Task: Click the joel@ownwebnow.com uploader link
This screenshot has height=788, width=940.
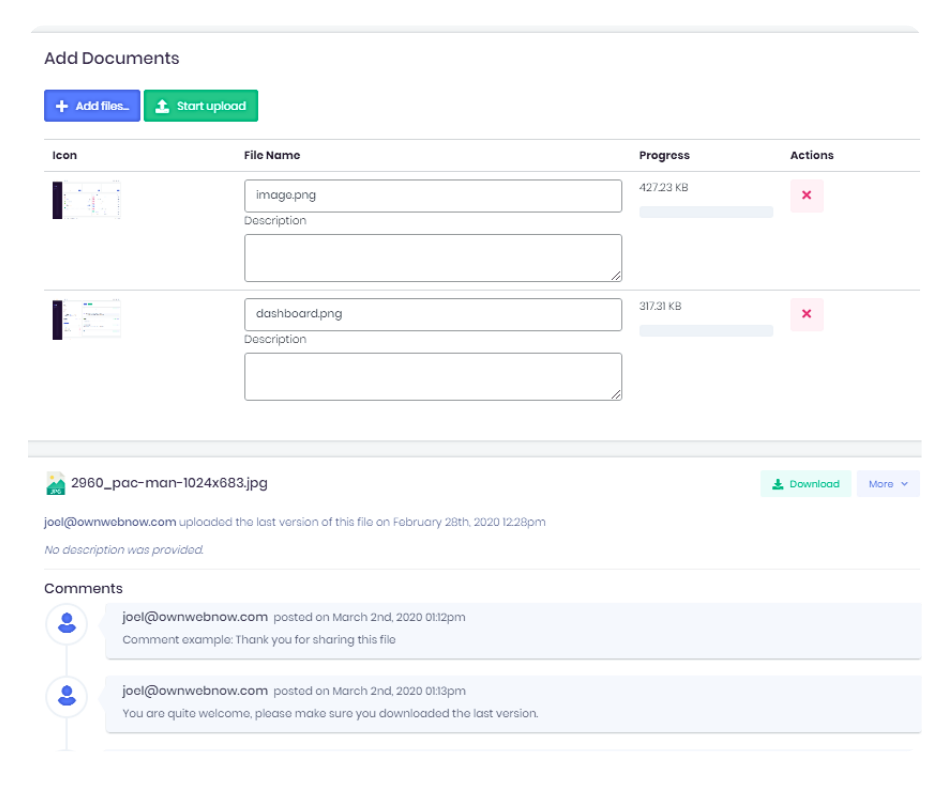Action: 110,523
